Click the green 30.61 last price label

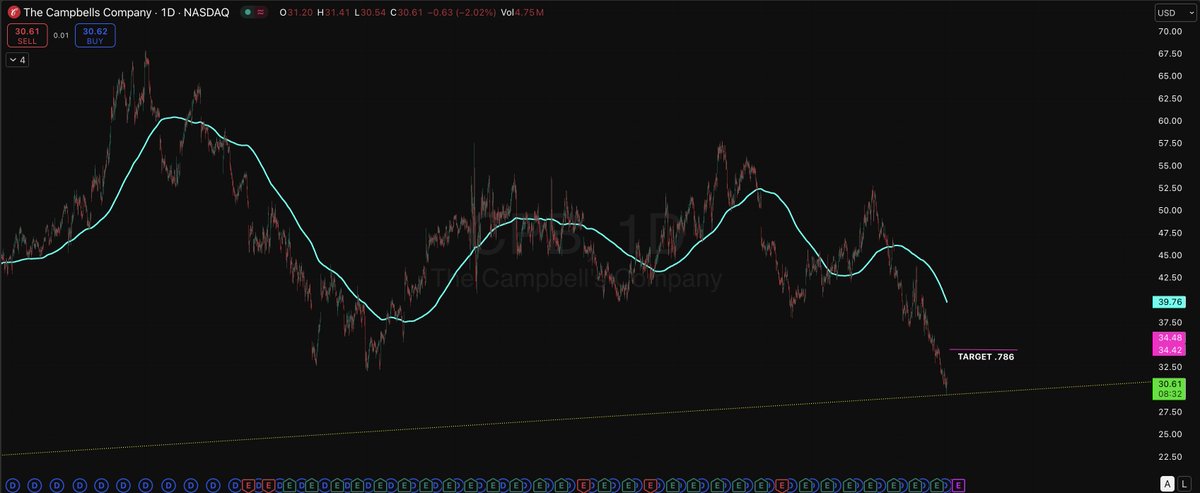1169,384
